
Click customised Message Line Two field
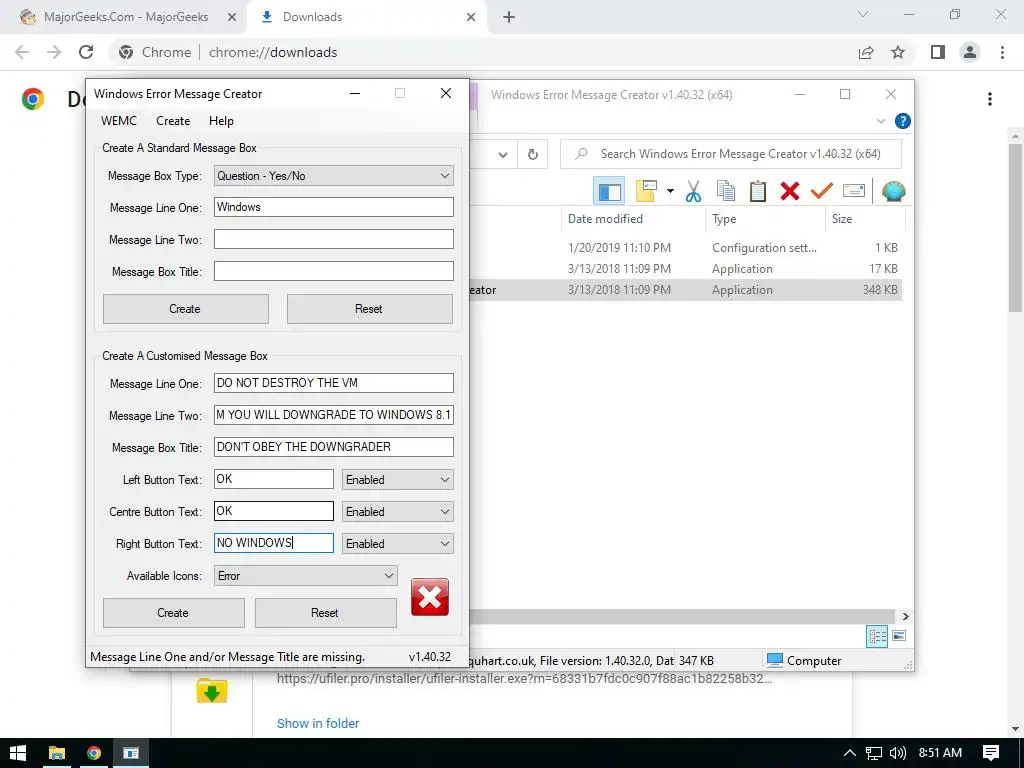pyautogui.click(x=334, y=415)
